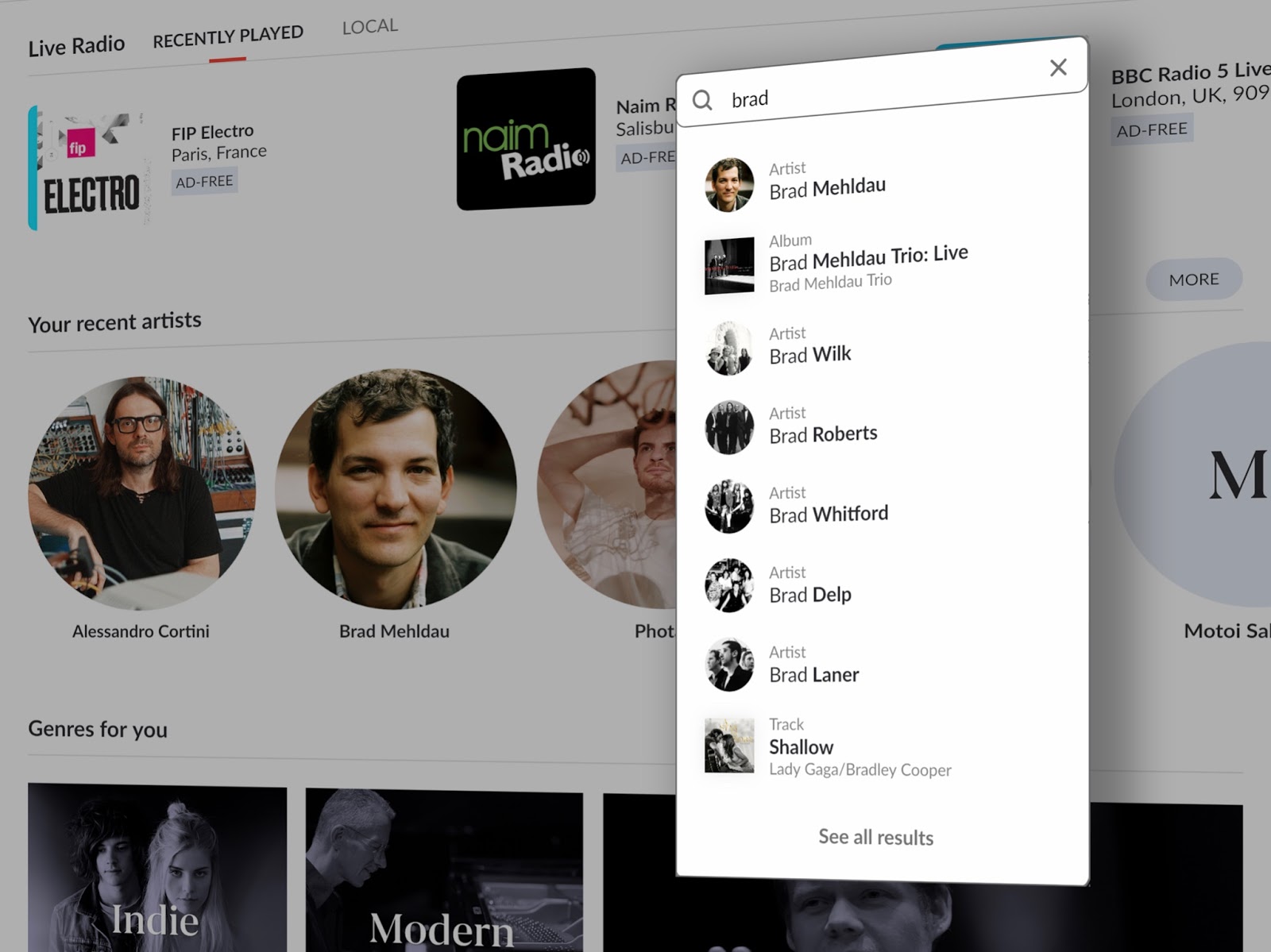Image resolution: width=1271 pixels, height=952 pixels.
Task: Open the Brad Mehldau artist search result
Action: pos(882,183)
